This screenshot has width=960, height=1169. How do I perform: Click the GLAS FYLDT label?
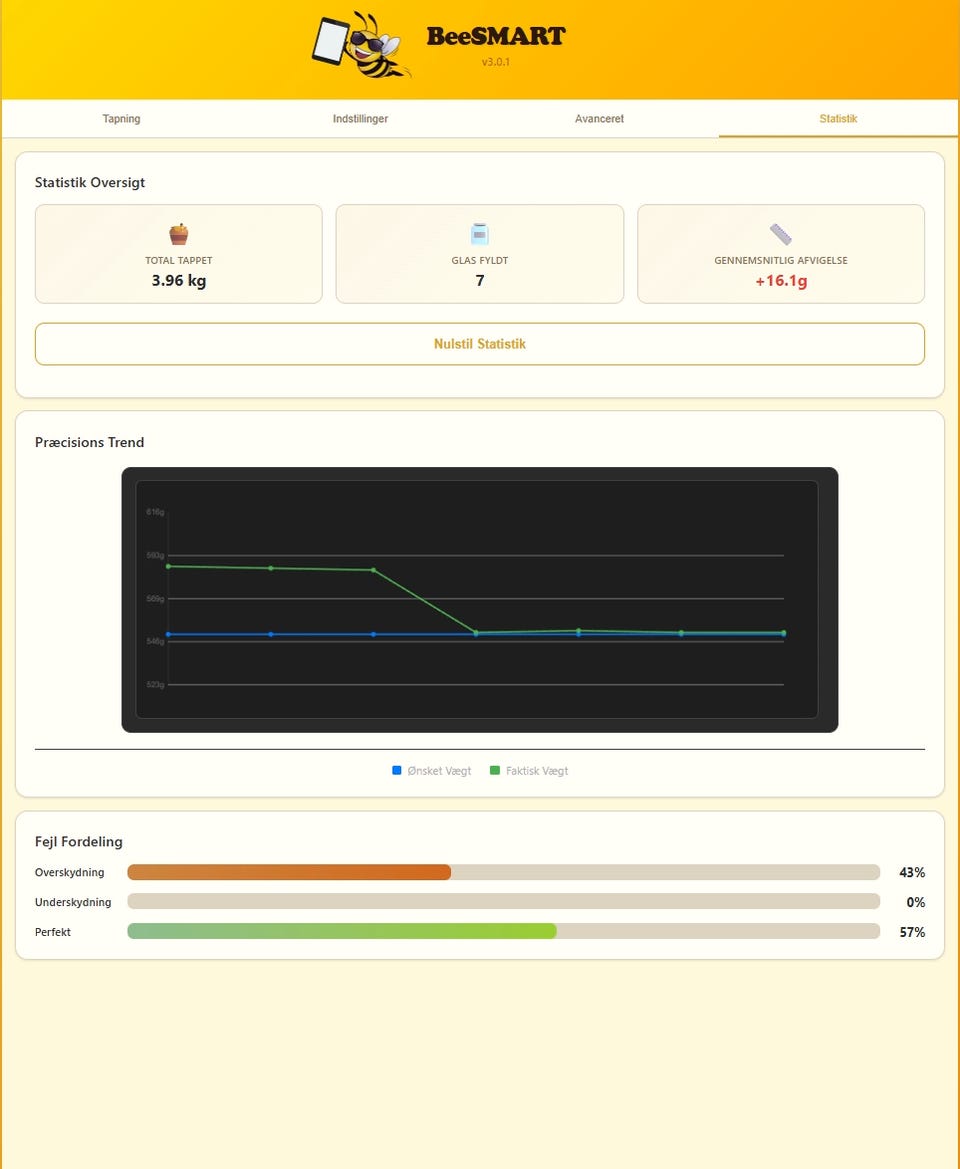pyautogui.click(x=480, y=260)
